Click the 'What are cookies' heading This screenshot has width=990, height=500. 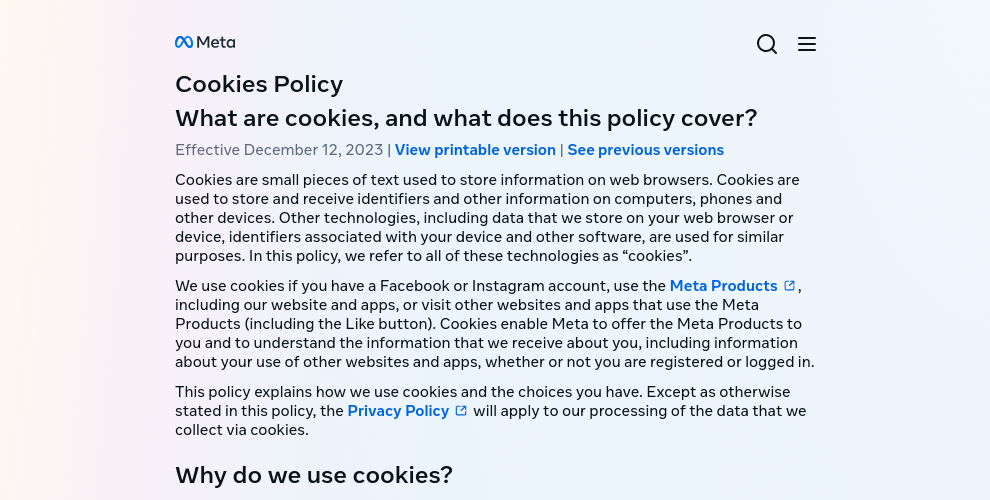(466, 118)
